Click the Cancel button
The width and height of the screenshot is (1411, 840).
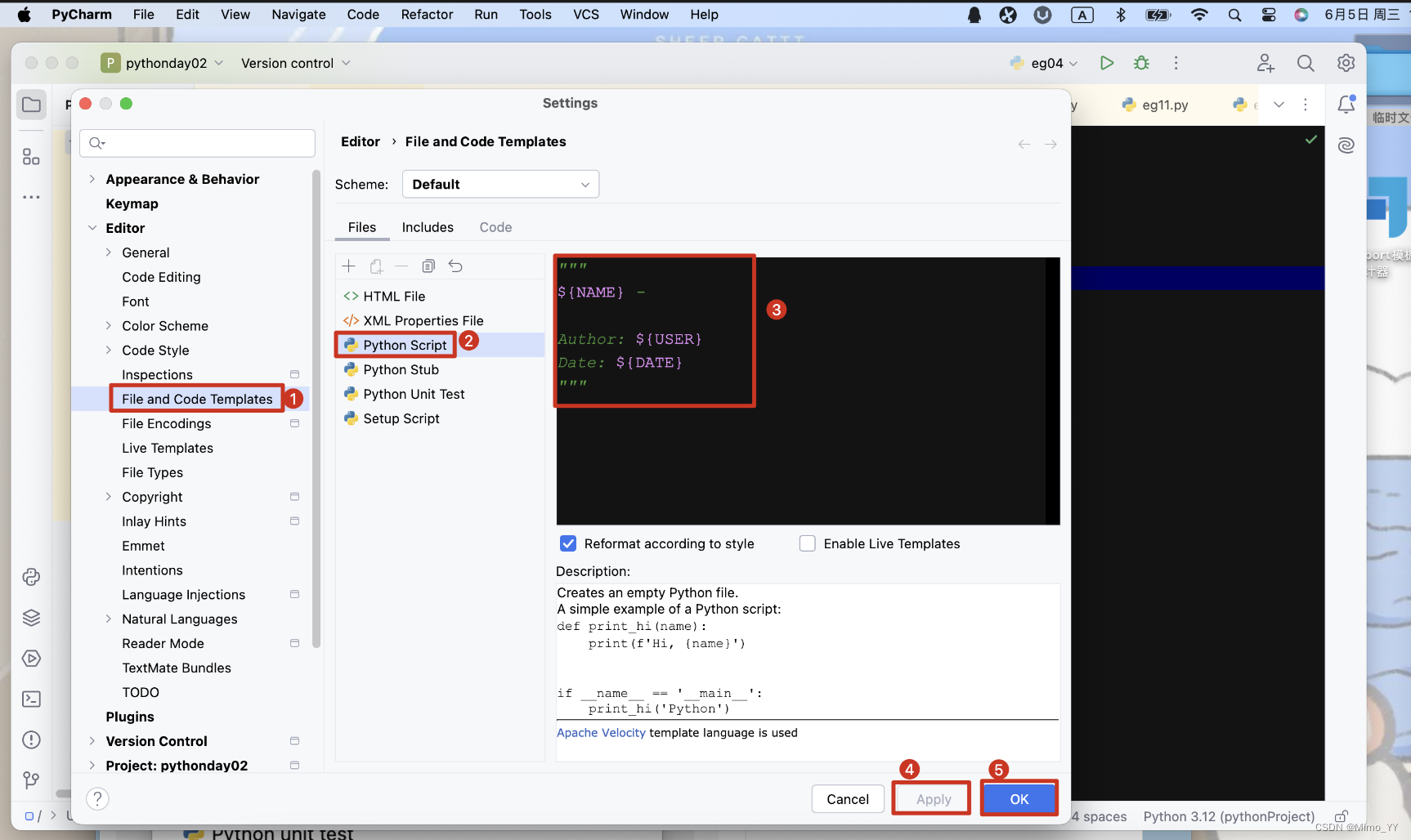coord(848,799)
